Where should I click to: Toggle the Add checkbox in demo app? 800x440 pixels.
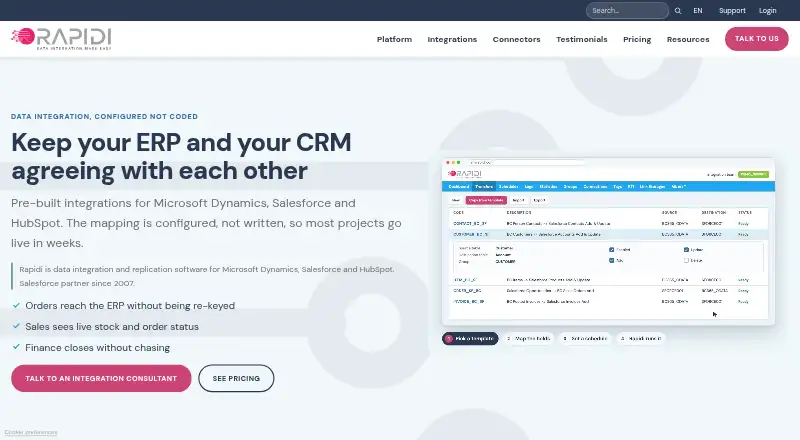[612, 260]
